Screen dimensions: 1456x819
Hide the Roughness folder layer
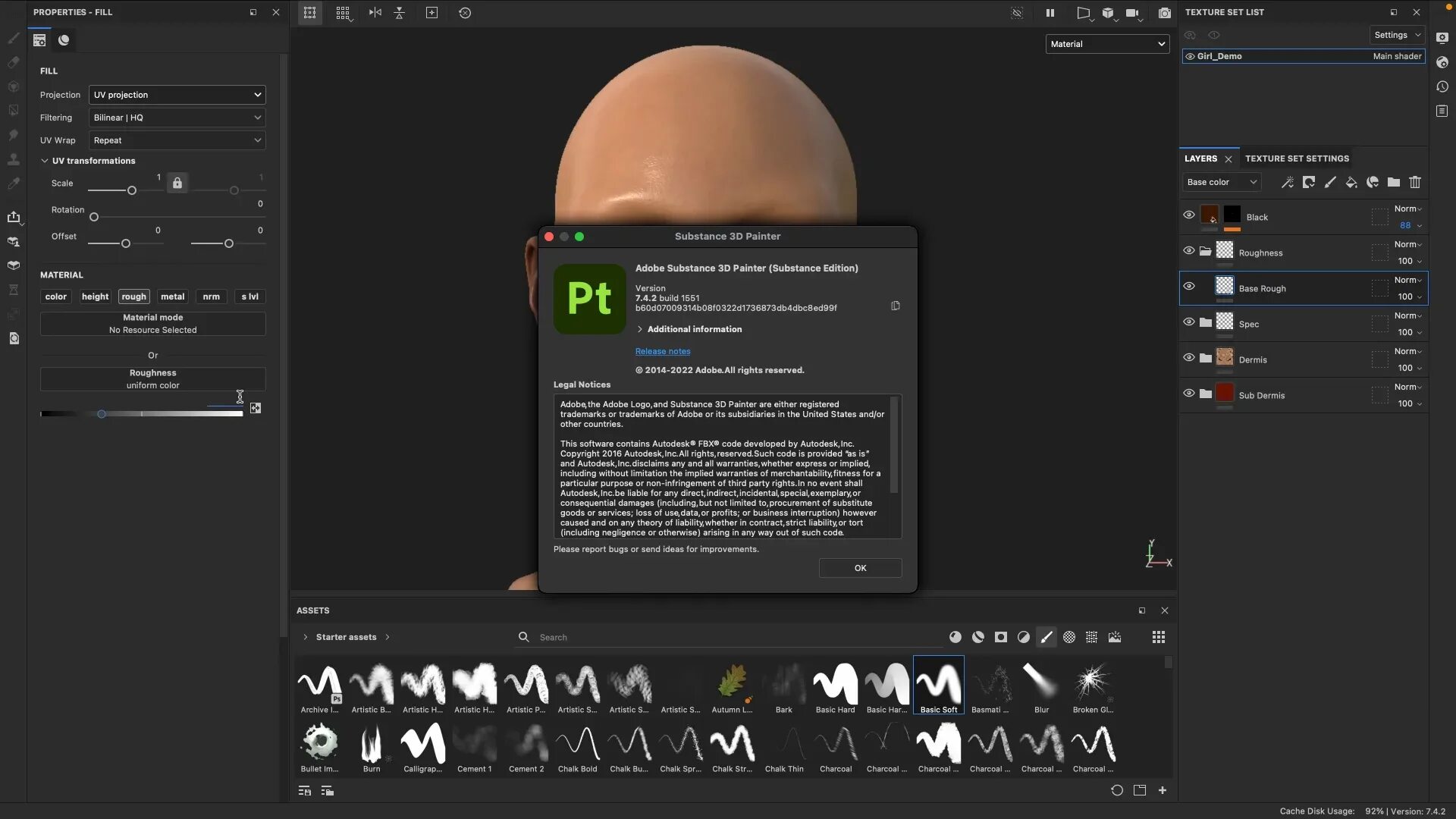pyautogui.click(x=1189, y=251)
